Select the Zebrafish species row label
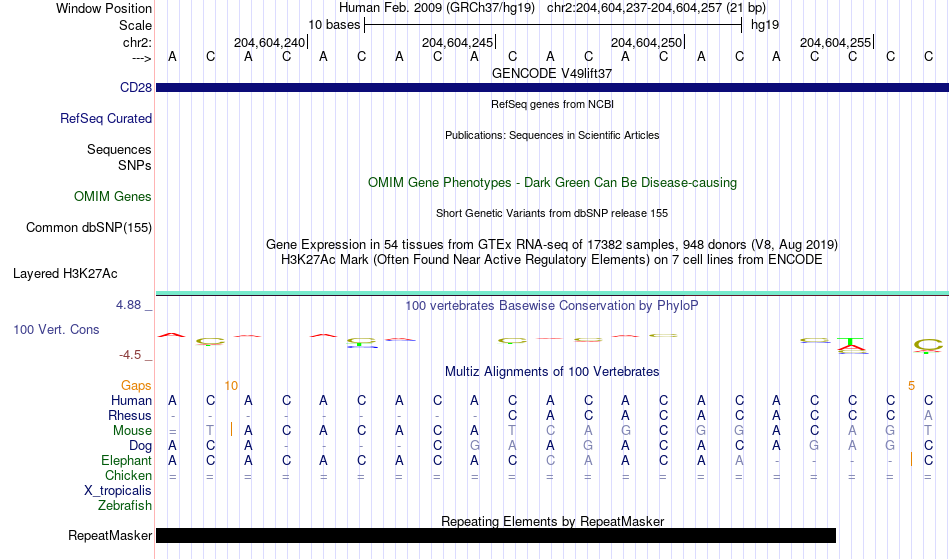Image resolution: width=950 pixels, height=559 pixels. click(125, 506)
